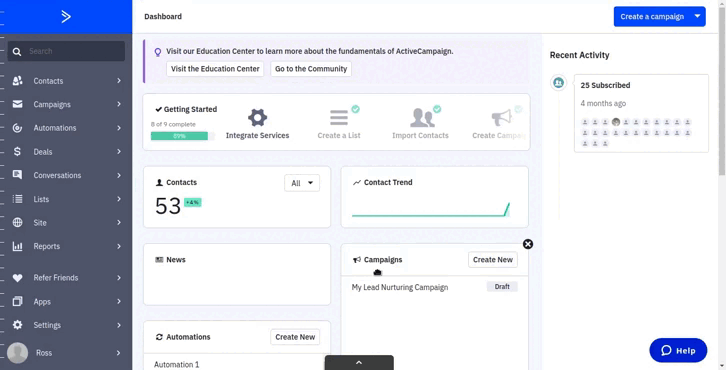Viewport: 726px width, 370px height.
Task: Expand the bottom panel up-arrow tab
Action: point(359,363)
